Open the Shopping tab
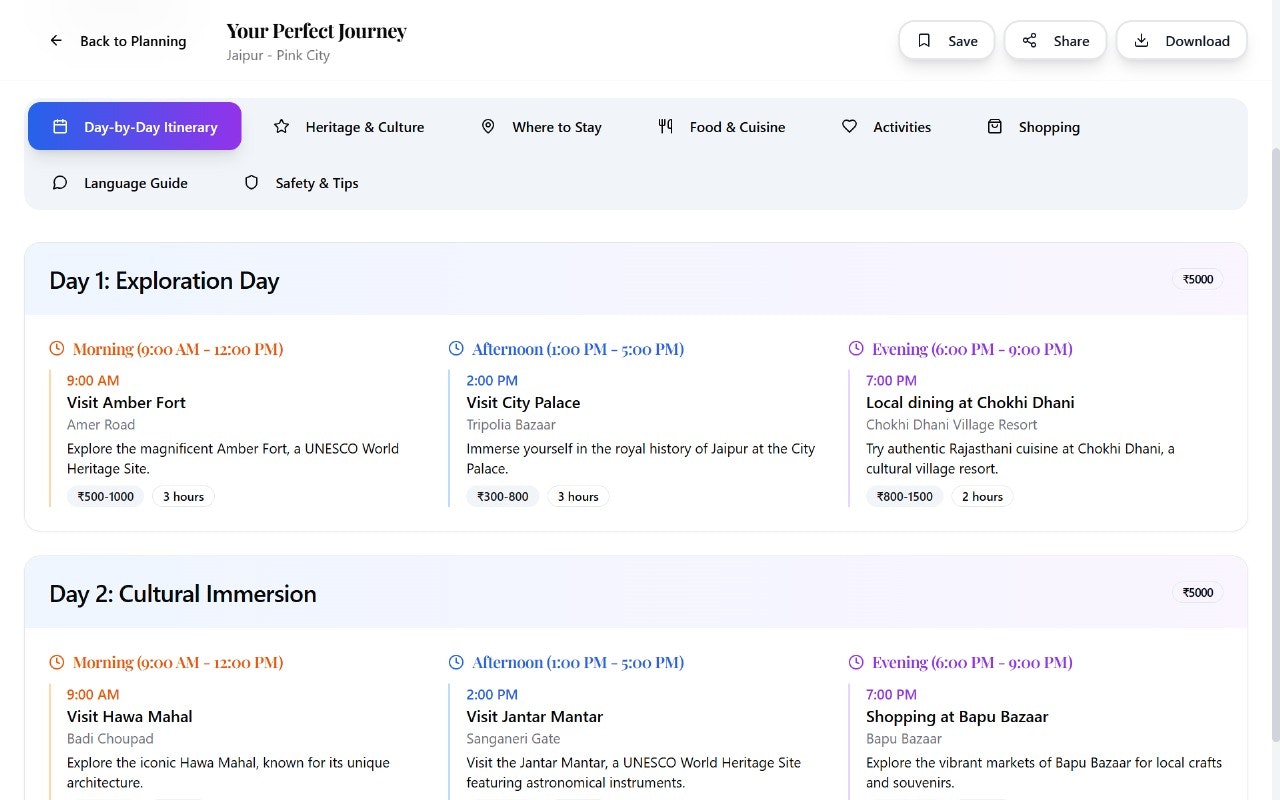Screen dimensions: 1280x800 [x=1033, y=126]
